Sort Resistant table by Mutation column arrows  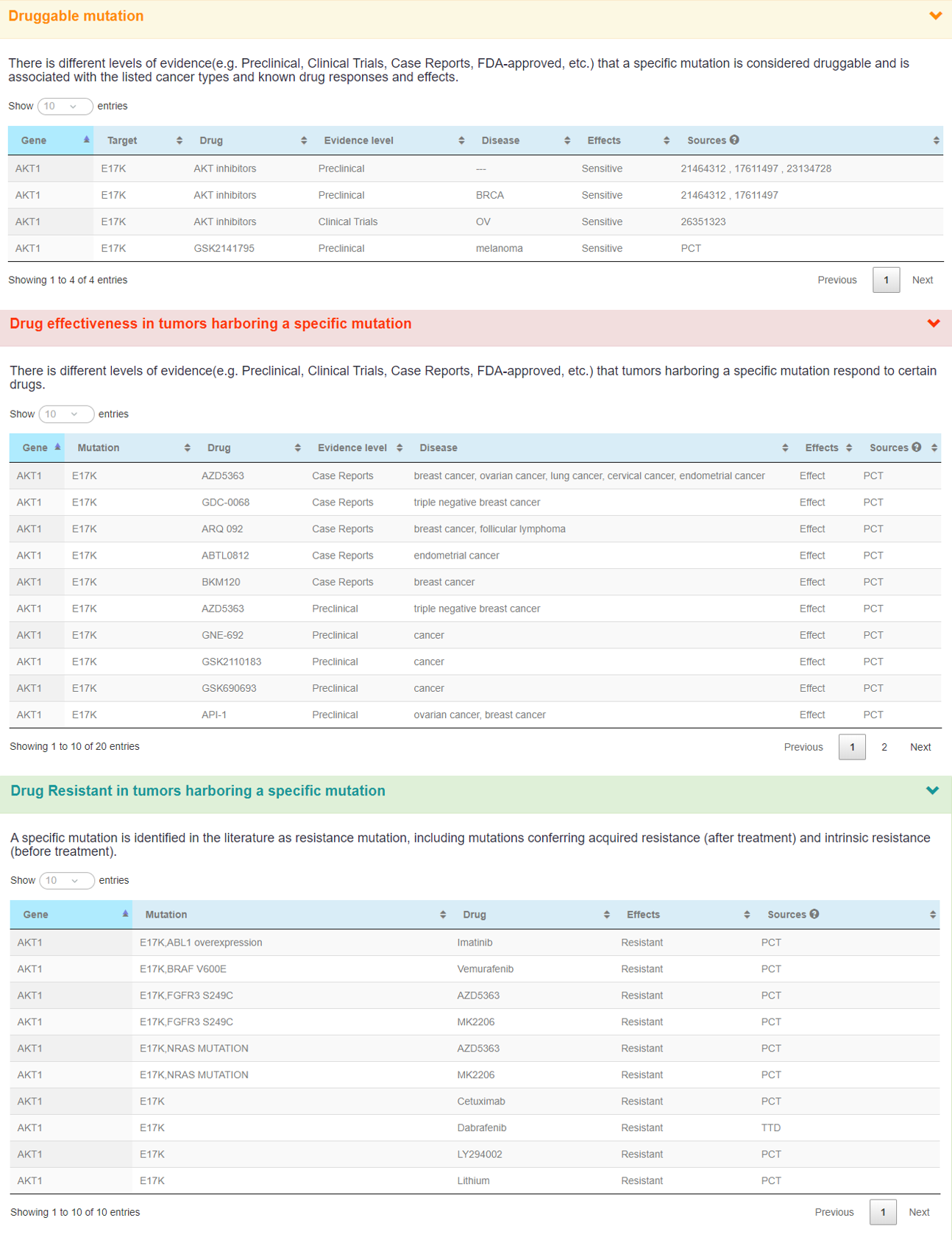click(443, 915)
